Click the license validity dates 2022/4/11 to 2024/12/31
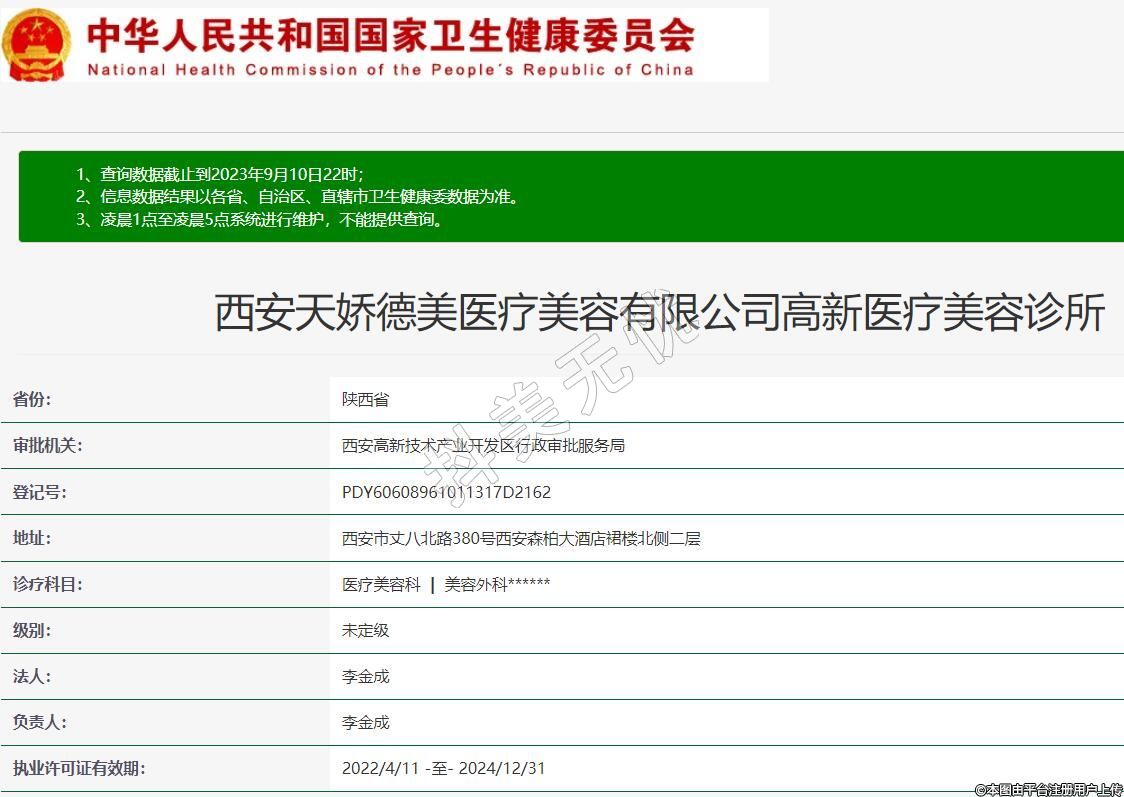Image resolution: width=1124 pixels, height=797 pixels. [x=443, y=768]
